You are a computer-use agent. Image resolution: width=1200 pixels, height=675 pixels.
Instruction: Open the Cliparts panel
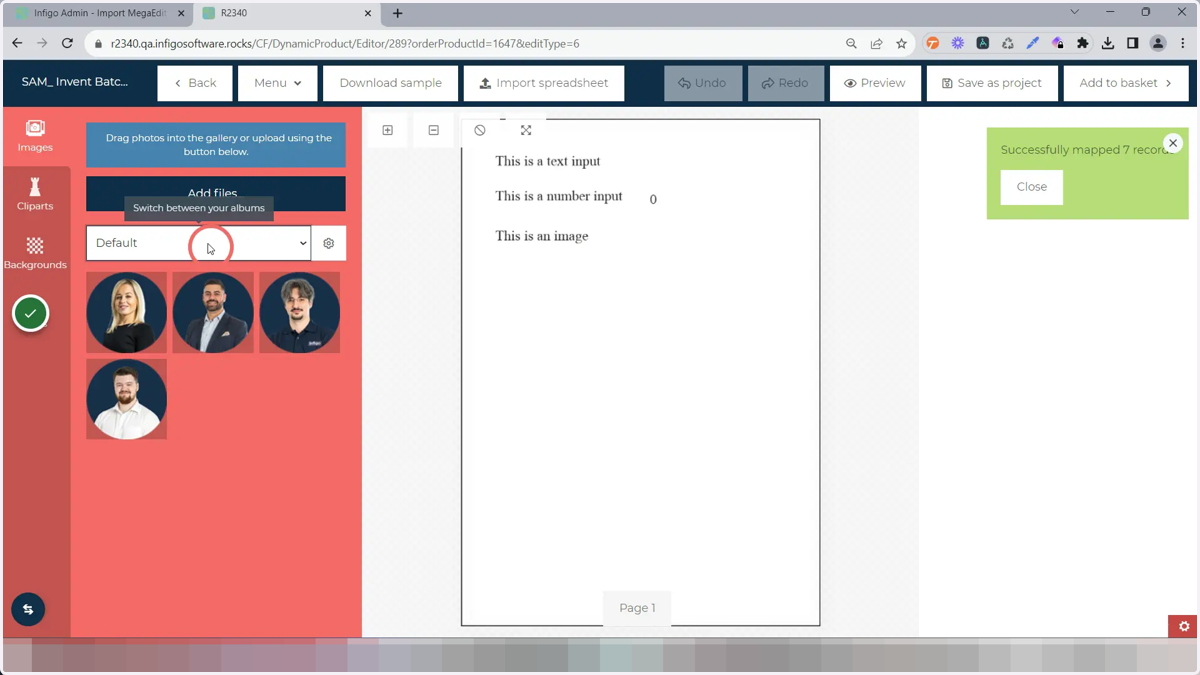point(35,195)
